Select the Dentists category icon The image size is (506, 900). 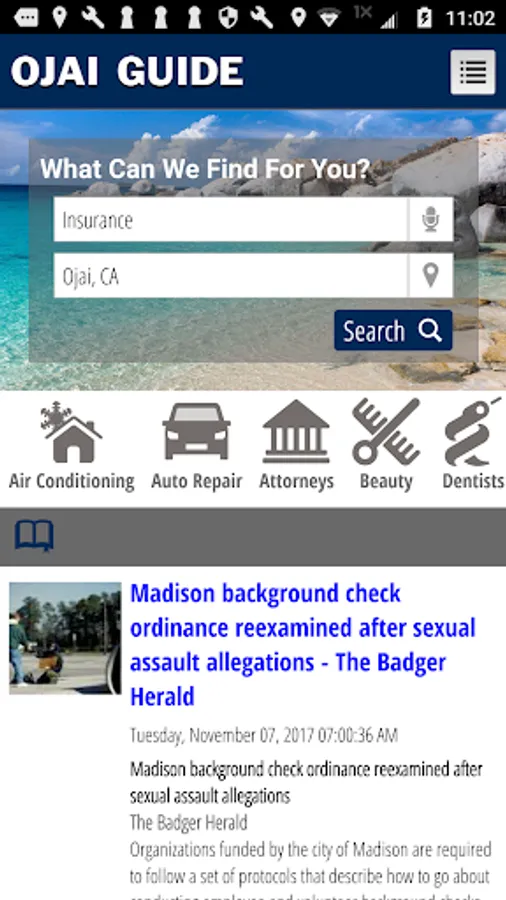click(x=473, y=432)
